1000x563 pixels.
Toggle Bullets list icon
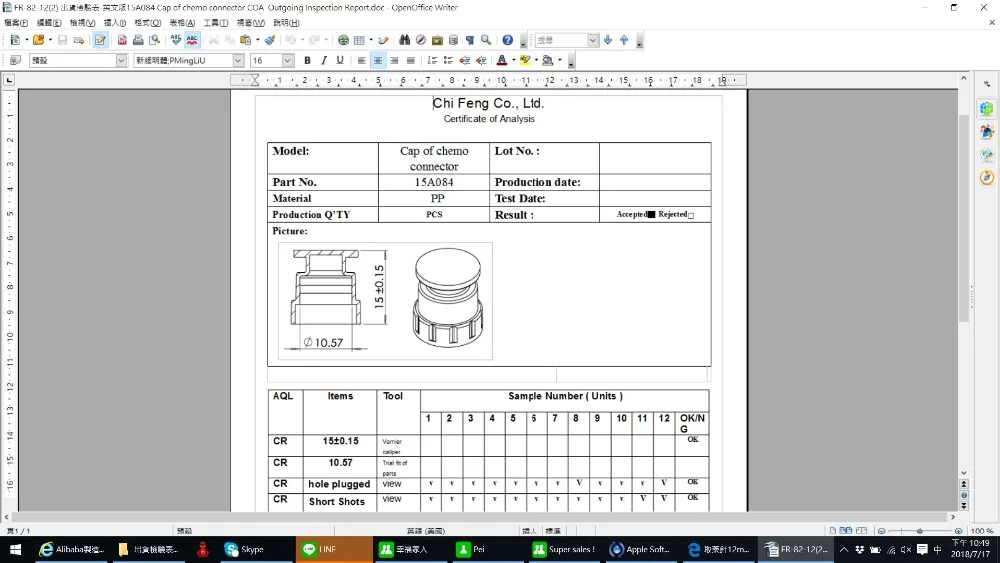click(448, 61)
